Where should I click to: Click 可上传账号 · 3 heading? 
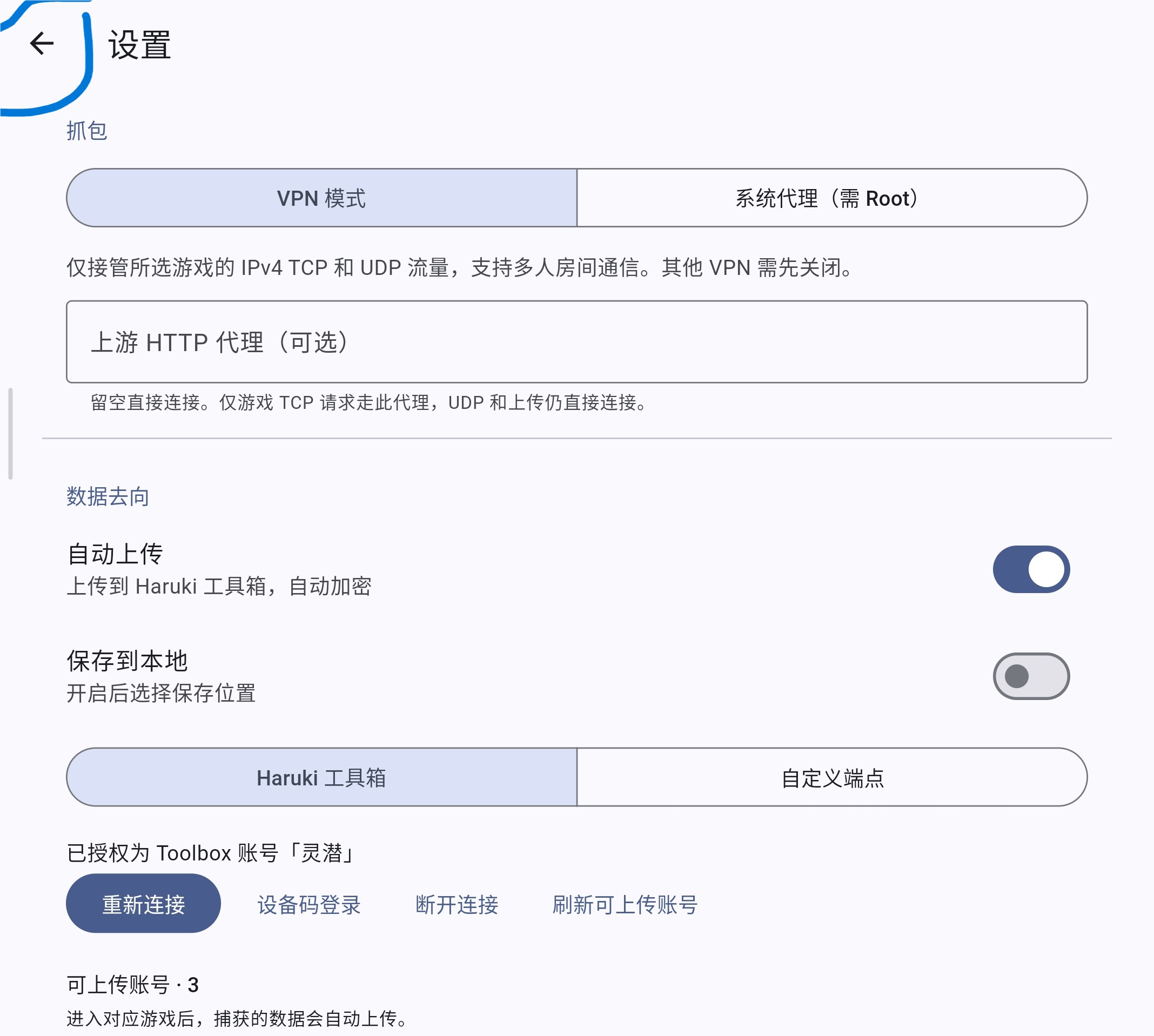(x=133, y=985)
